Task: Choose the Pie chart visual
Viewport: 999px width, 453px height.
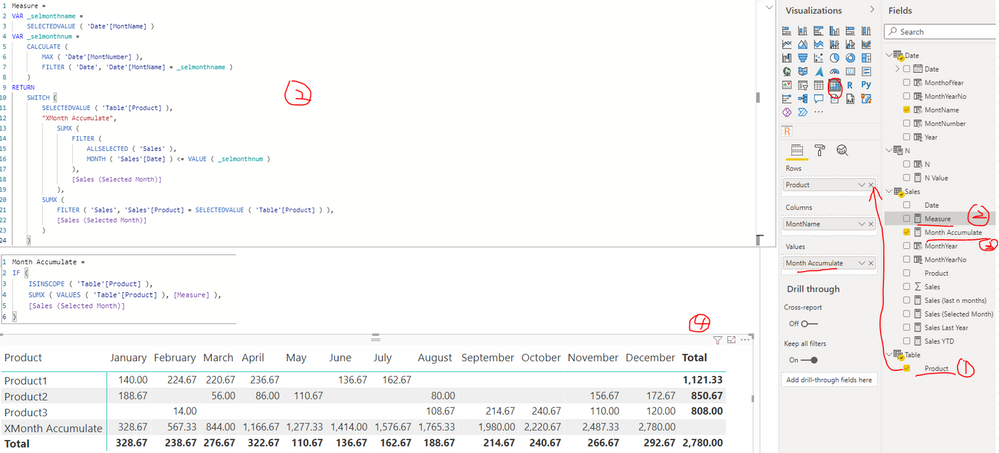Action: (835, 57)
